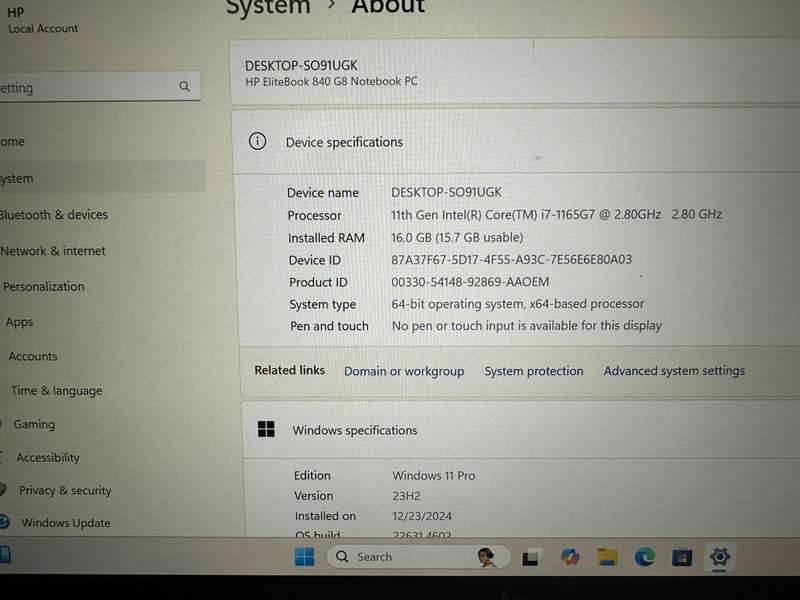Open the System protection link
The height and width of the screenshot is (600, 800).
(x=534, y=371)
